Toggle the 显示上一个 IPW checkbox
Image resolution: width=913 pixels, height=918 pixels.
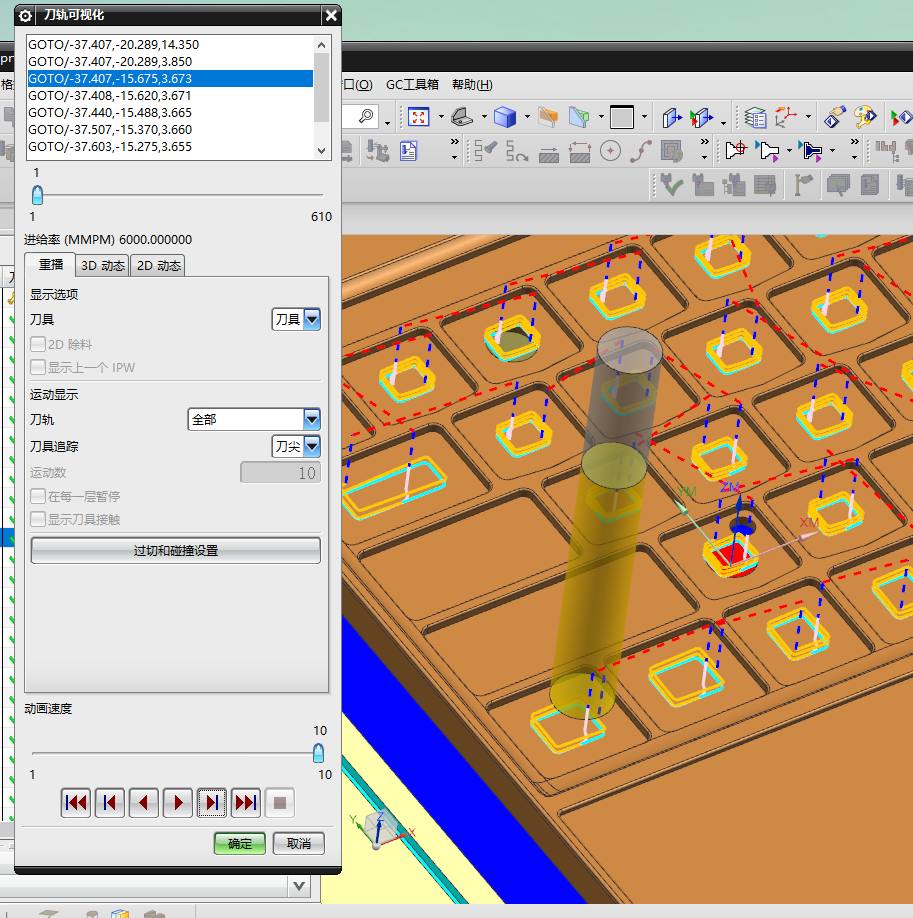[x=38, y=367]
